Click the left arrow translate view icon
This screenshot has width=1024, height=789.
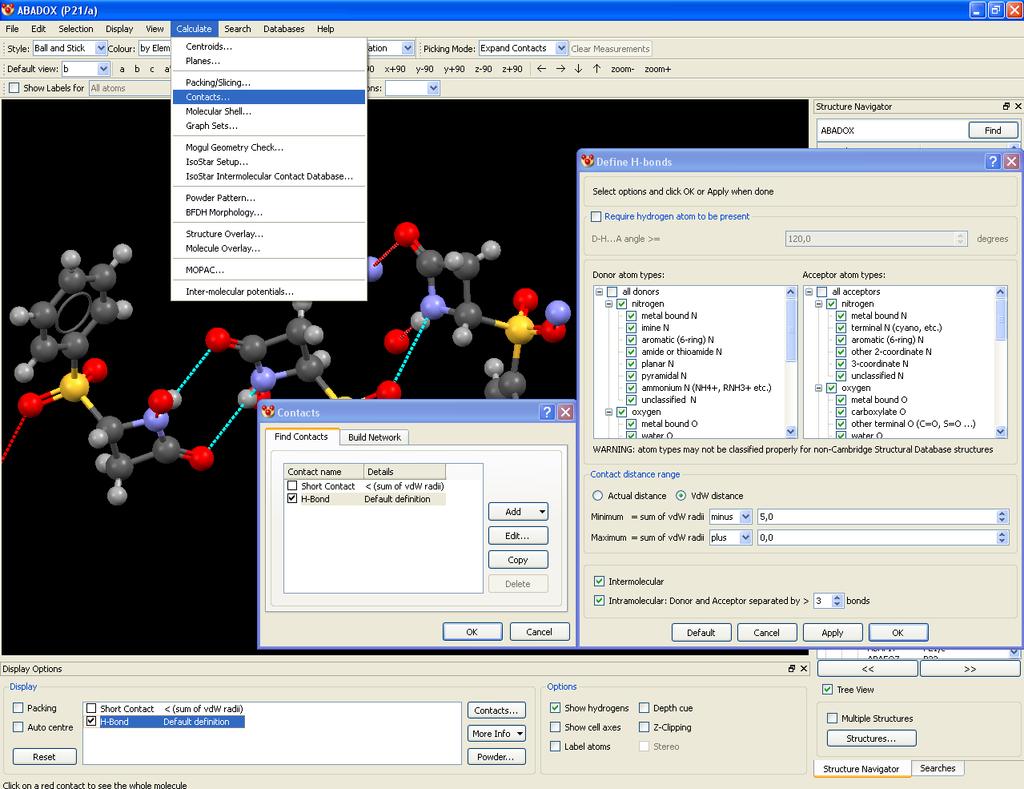pyautogui.click(x=541, y=69)
